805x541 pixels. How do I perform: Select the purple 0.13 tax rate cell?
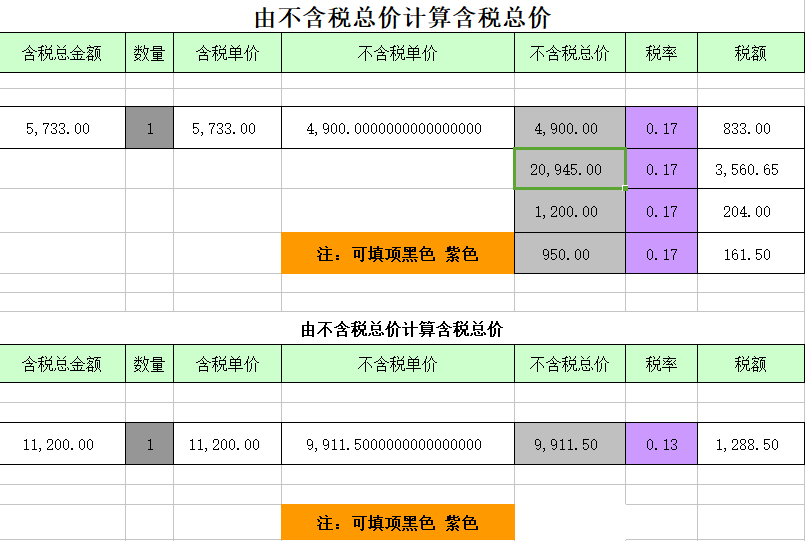point(661,444)
